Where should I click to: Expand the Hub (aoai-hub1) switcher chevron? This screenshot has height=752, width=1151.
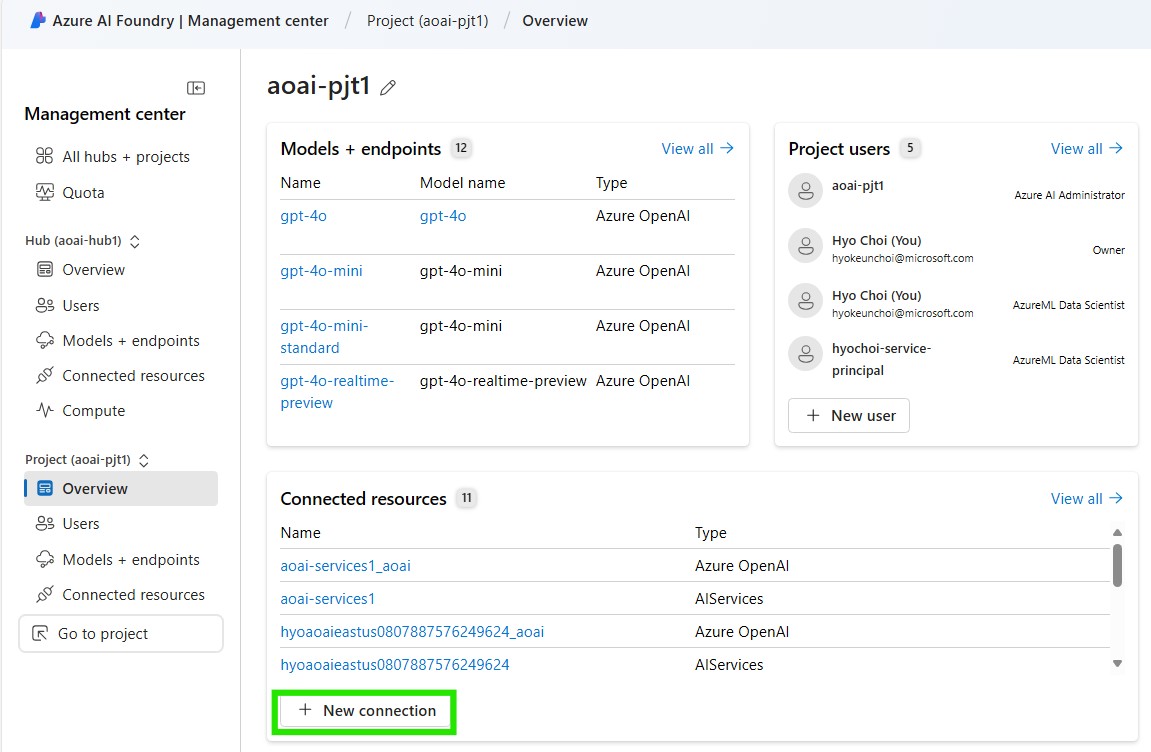tap(135, 241)
